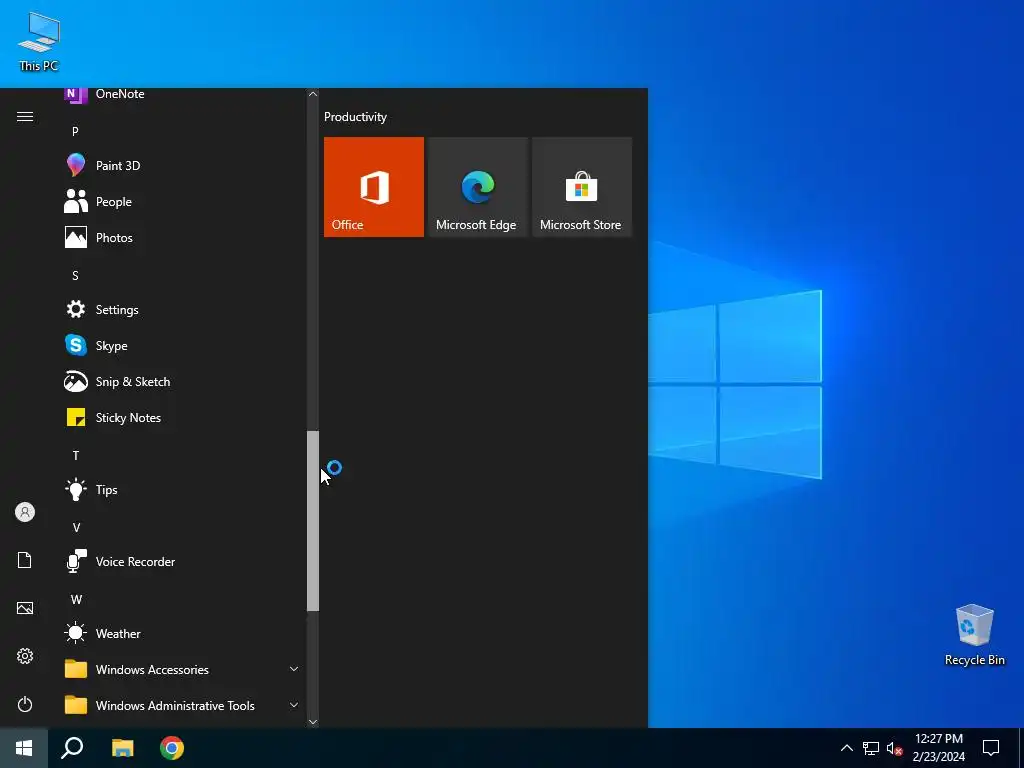Open Sticky Notes

[x=182, y=417]
